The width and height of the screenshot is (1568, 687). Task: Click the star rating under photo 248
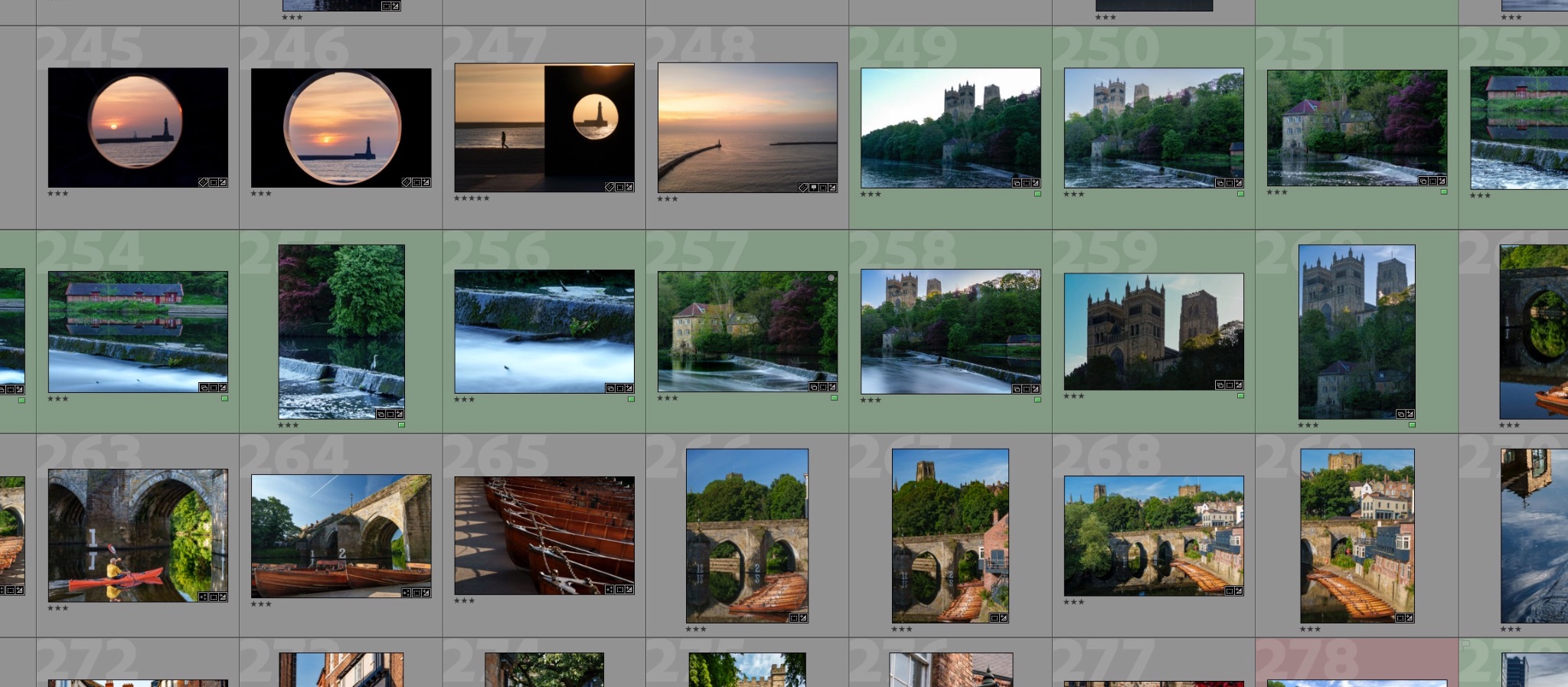click(x=668, y=199)
